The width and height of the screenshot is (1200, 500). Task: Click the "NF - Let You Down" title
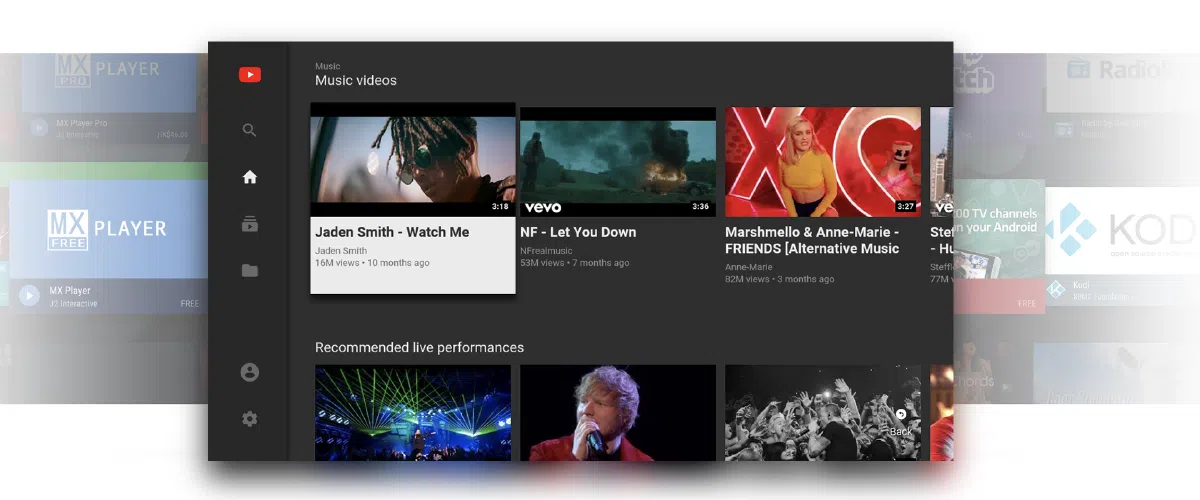(578, 232)
